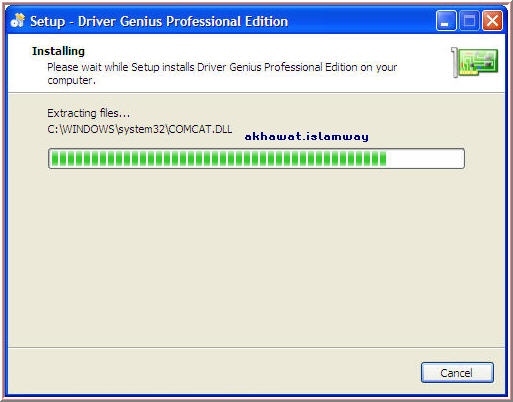The height and width of the screenshot is (402, 513).
Task: Click the akhawat.islamway watermark text
Action: tap(307, 136)
